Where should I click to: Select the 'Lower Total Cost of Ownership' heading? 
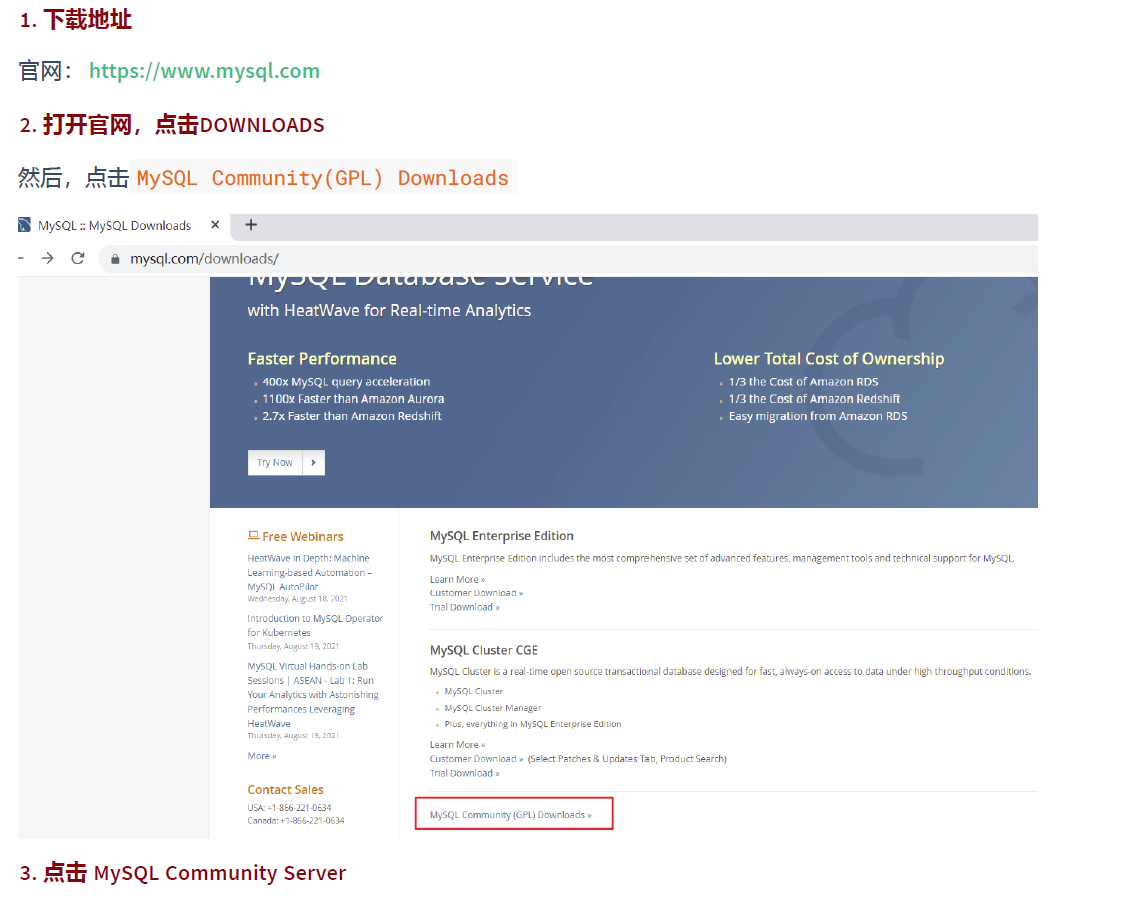[x=829, y=359]
